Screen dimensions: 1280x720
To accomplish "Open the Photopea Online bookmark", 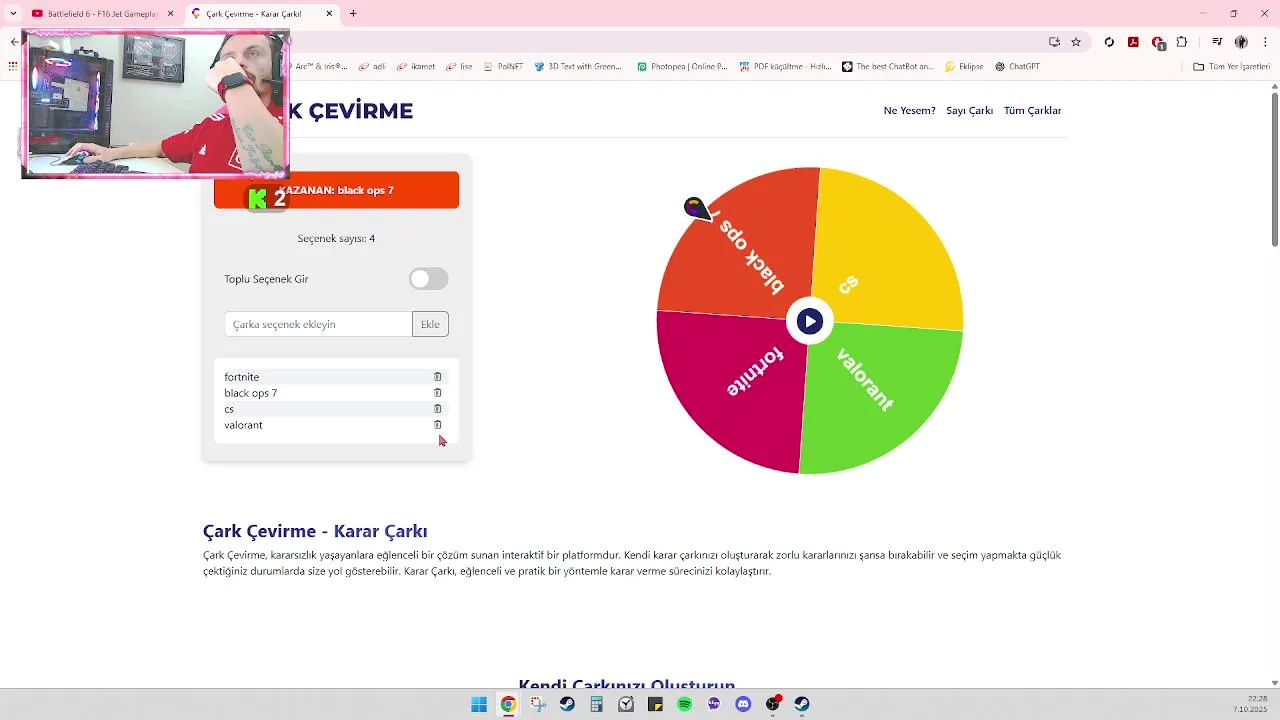I will tap(682, 67).
